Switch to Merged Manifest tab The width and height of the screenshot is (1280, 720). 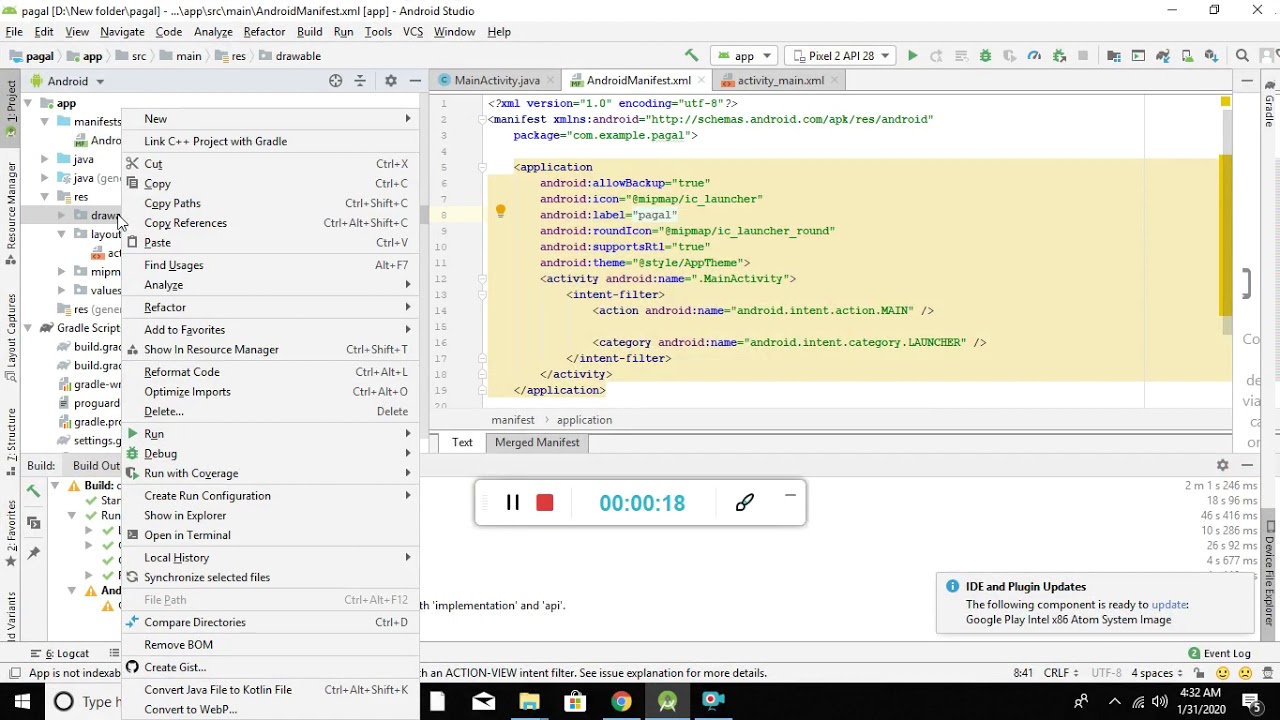coord(537,442)
